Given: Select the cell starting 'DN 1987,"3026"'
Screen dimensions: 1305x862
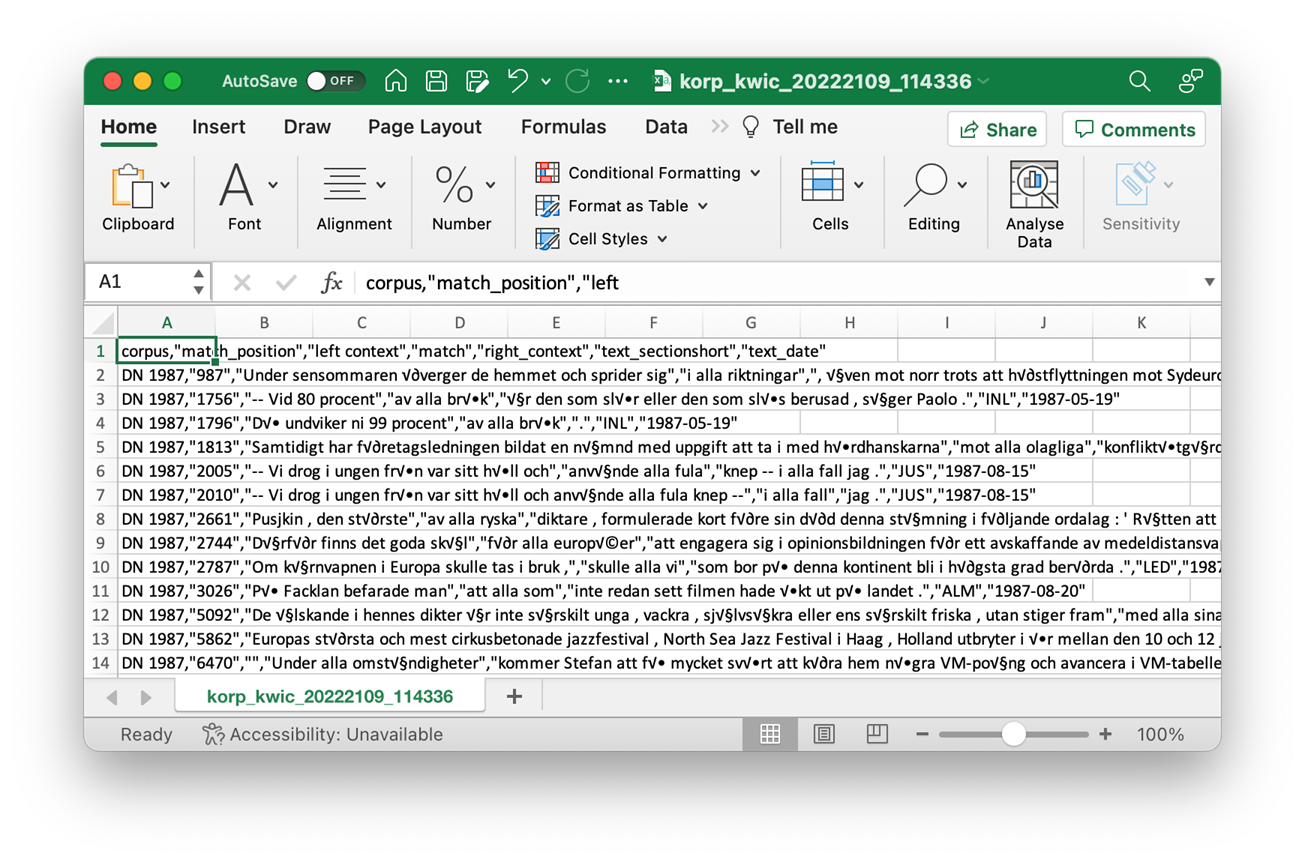Looking at the screenshot, I should [167, 591].
